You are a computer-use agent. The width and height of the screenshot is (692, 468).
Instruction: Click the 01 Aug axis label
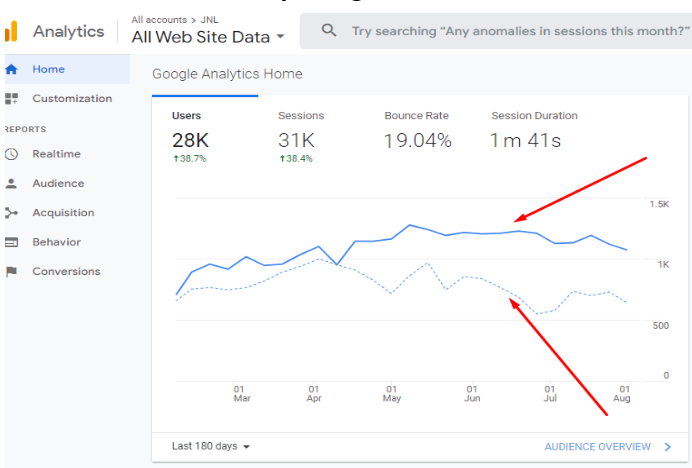pyautogui.click(x=622, y=394)
